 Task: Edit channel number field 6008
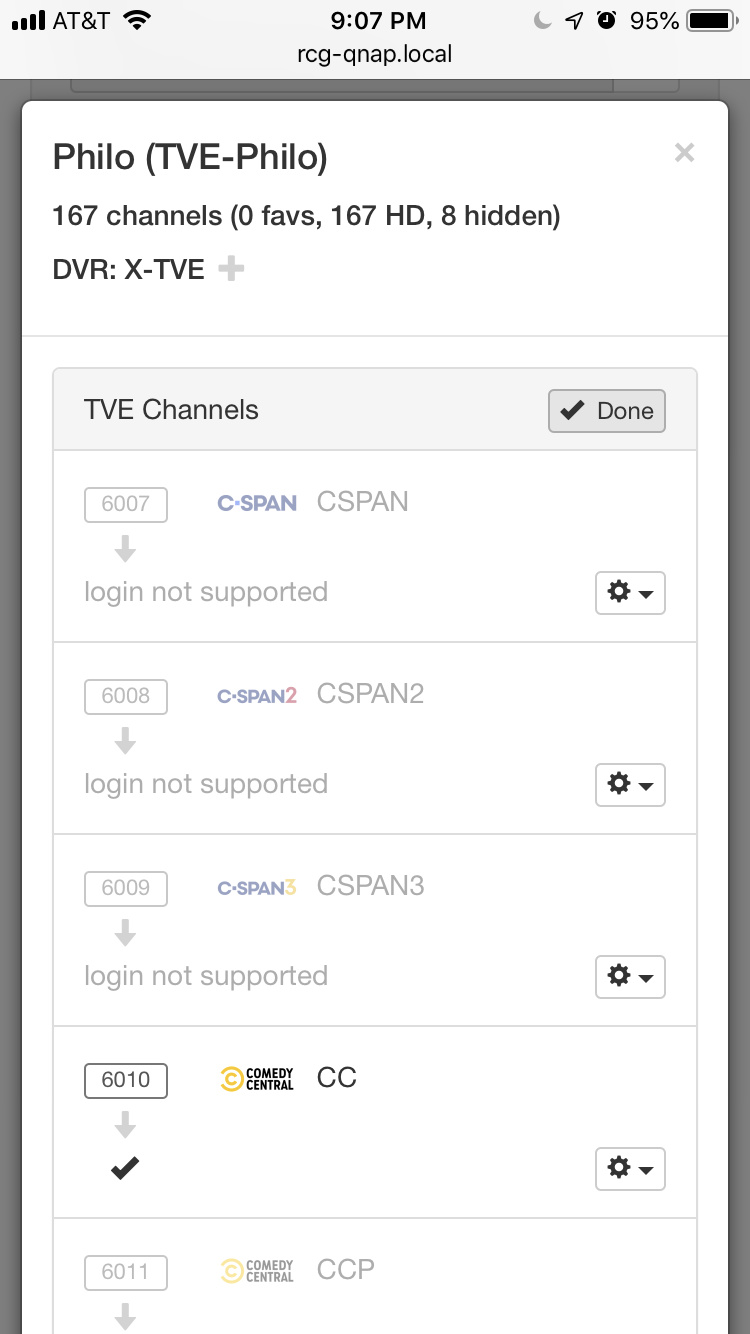tap(126, 696)
